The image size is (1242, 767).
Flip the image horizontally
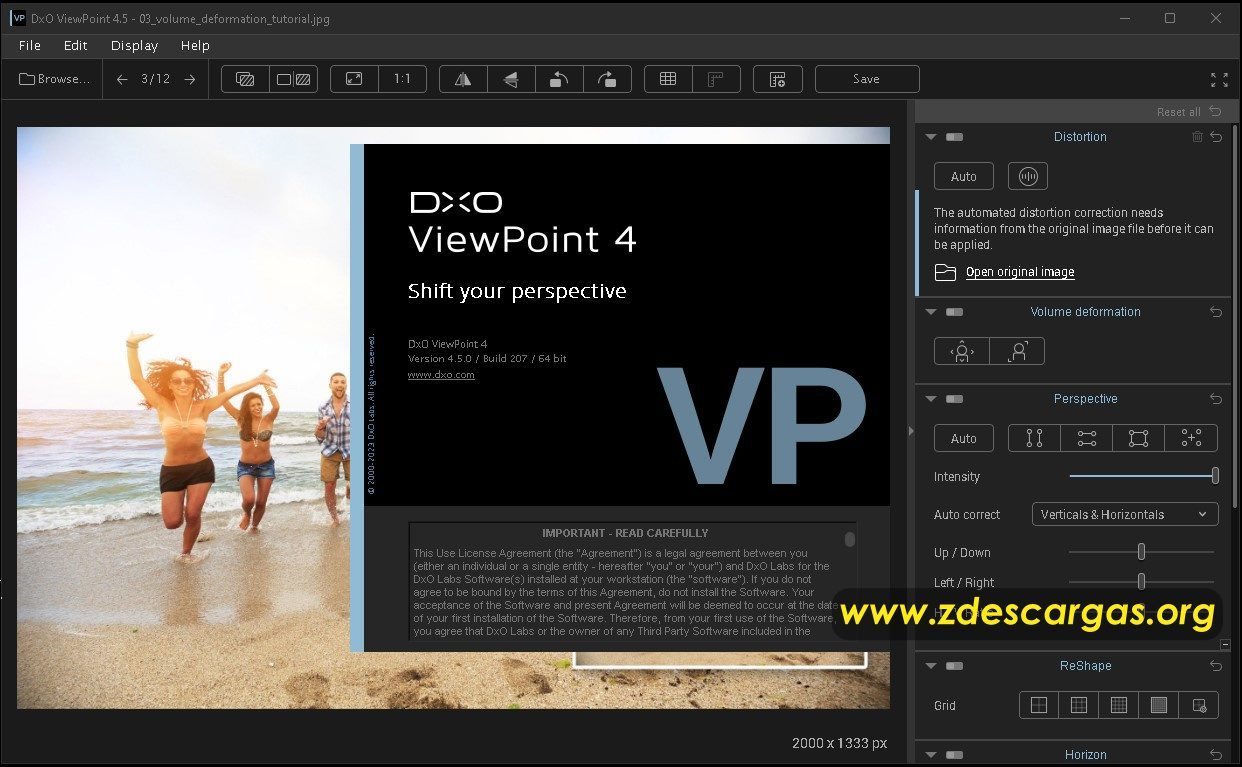click(463, 79)
